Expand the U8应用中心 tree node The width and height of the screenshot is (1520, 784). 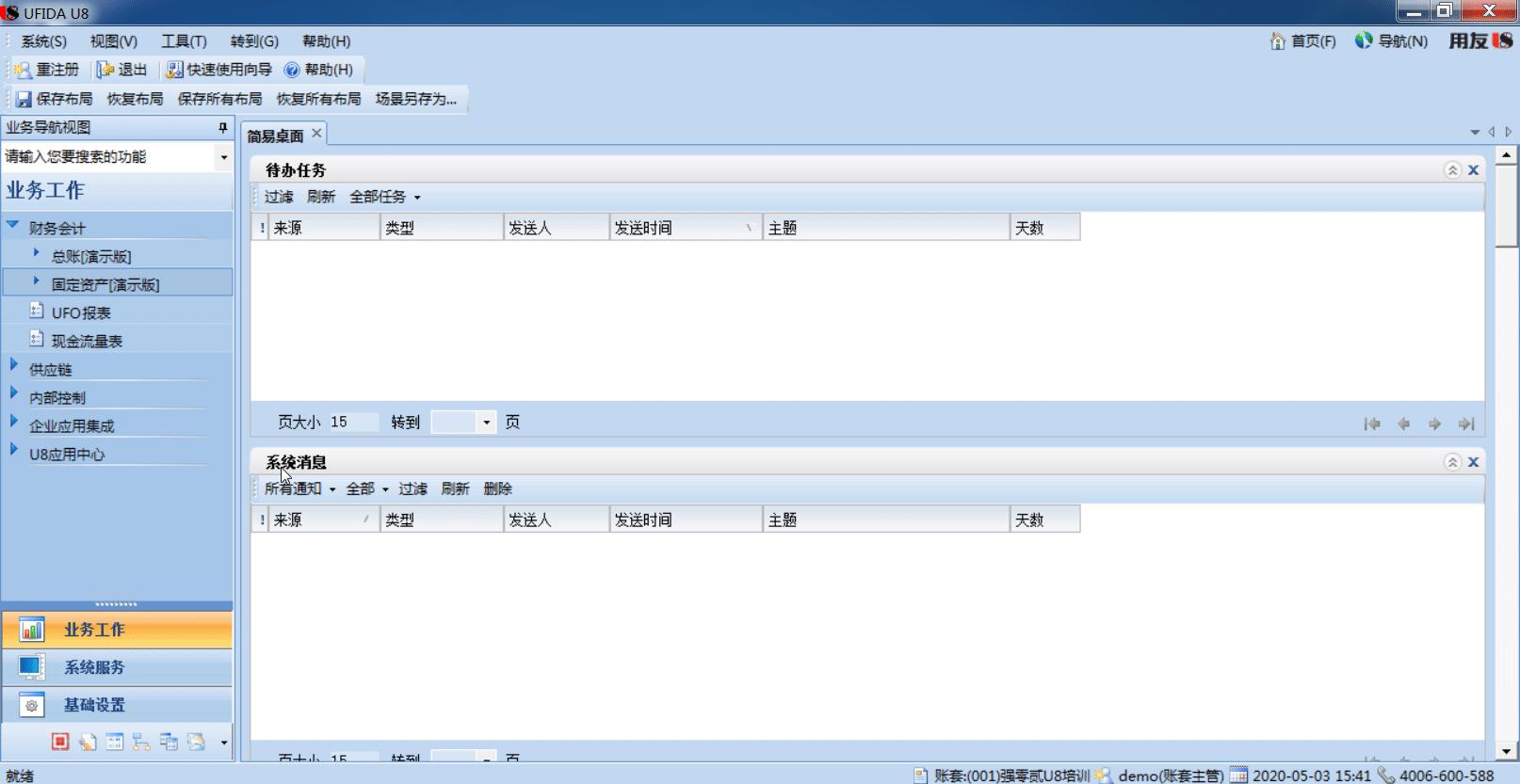[13, 449]
